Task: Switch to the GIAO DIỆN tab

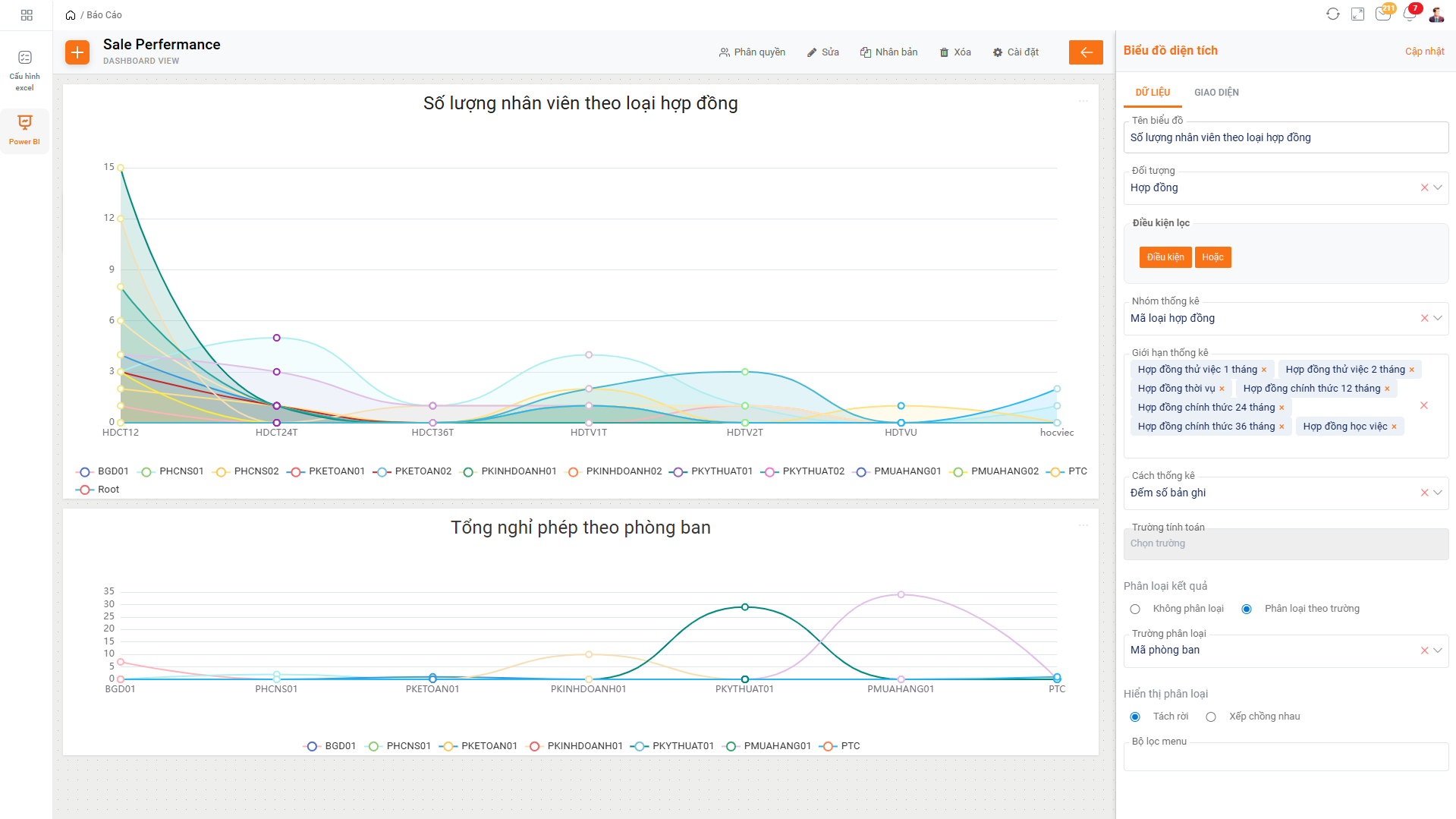Action: tap(1216, 93)
